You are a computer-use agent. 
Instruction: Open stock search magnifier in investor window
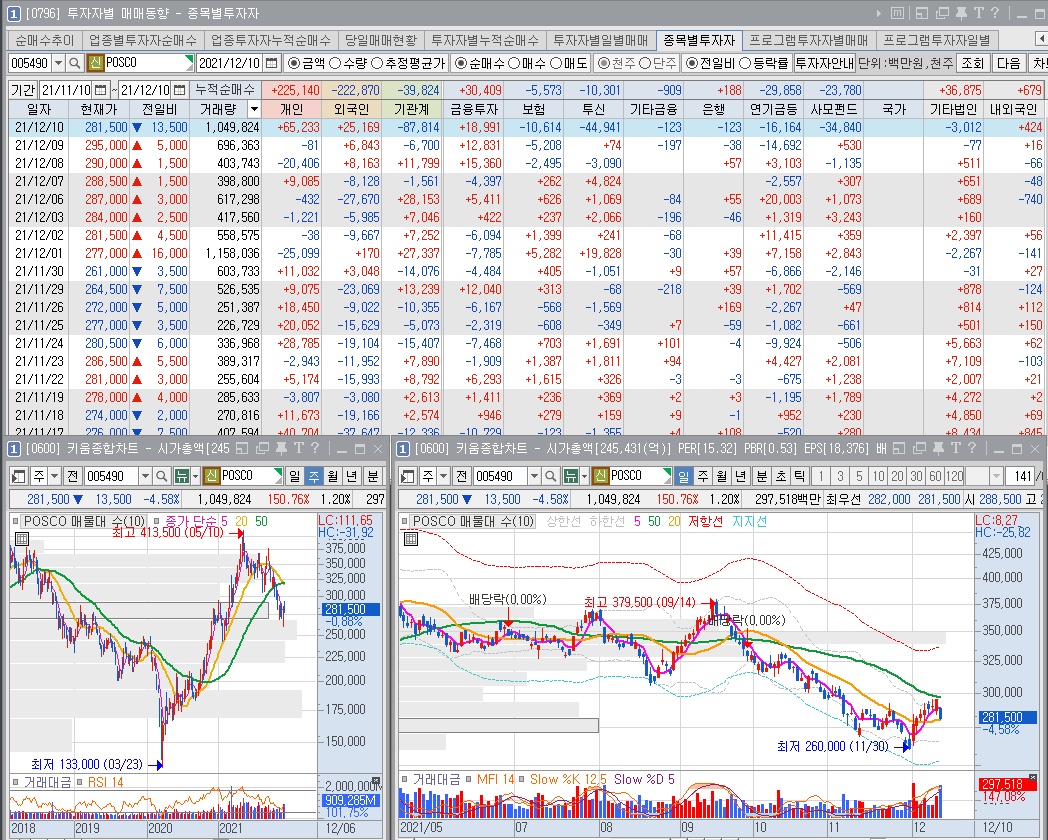[75, 63]
